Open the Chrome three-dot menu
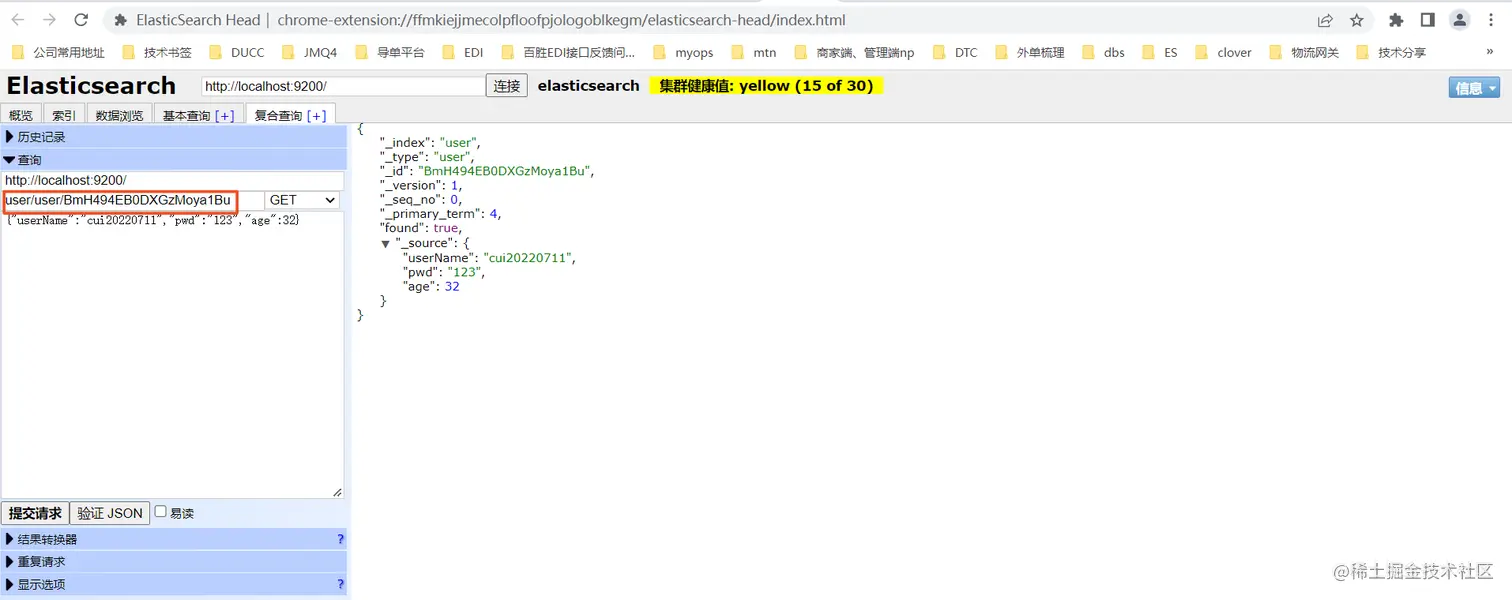Image resolution: width=1512 pixels, height=600 pixels. 1491,20
